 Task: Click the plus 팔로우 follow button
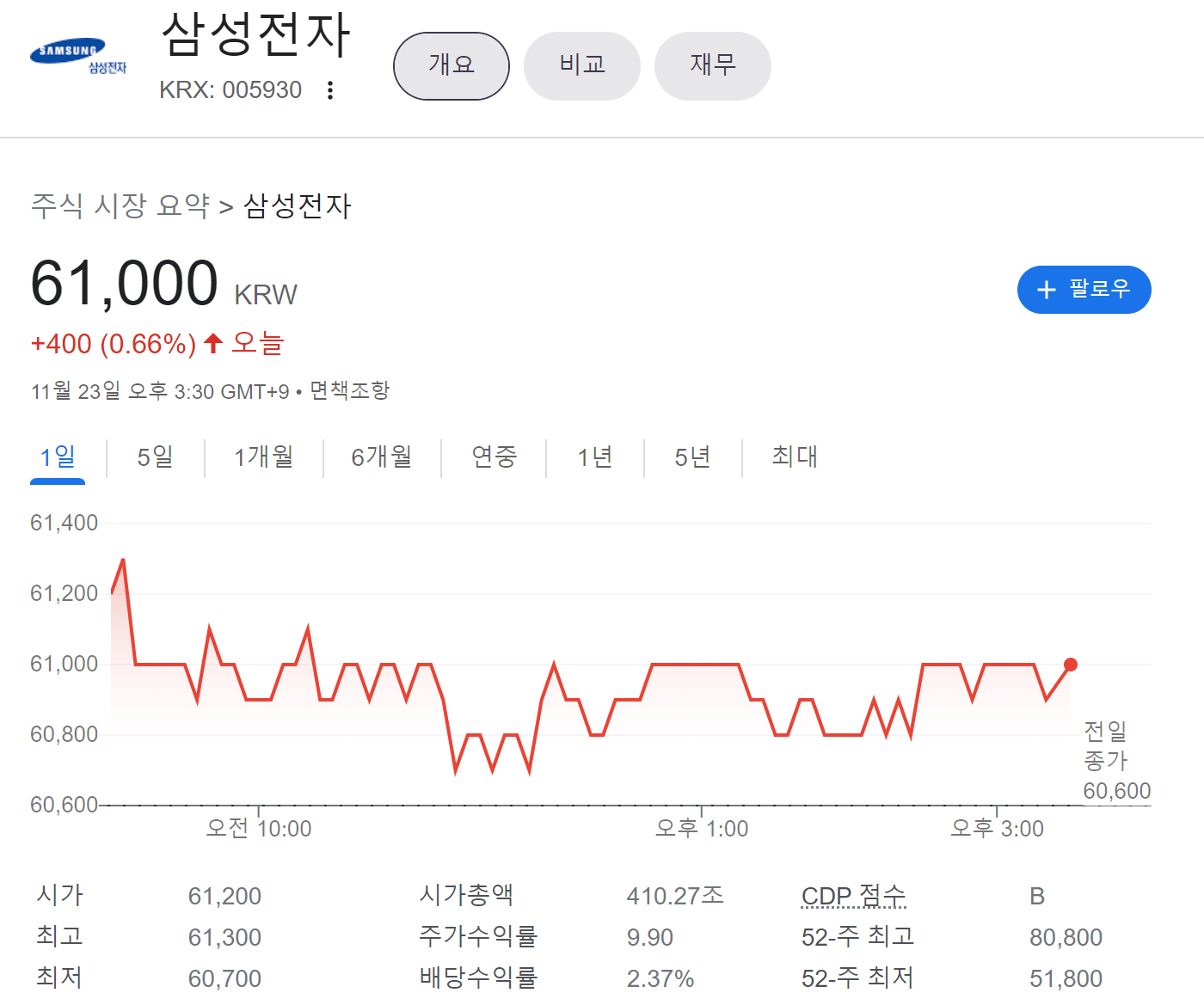1084,290
